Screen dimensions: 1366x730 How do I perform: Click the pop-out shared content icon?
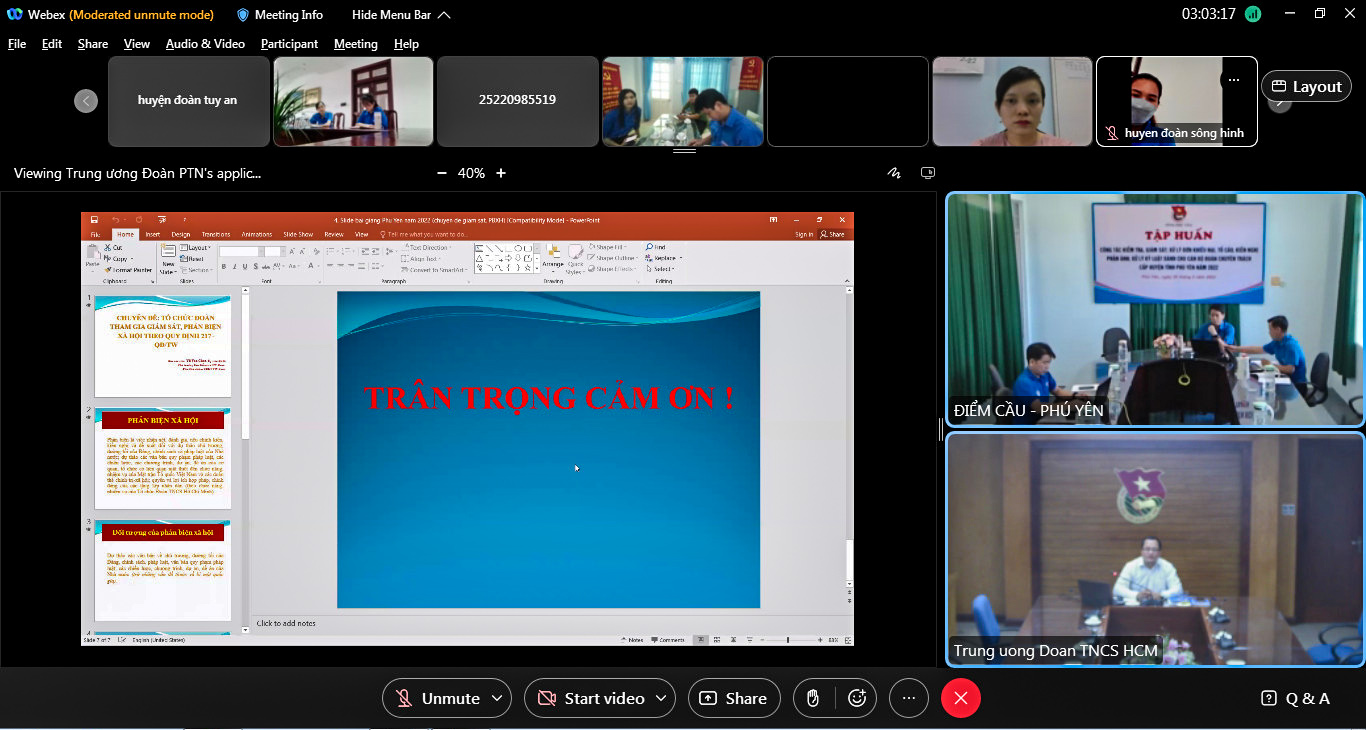[928, 173]
